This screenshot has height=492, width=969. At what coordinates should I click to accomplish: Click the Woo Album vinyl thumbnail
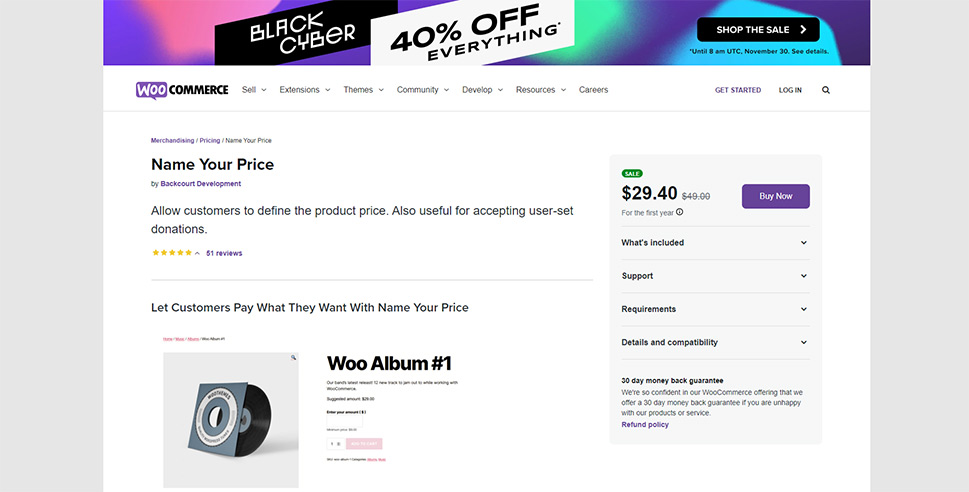231,418
